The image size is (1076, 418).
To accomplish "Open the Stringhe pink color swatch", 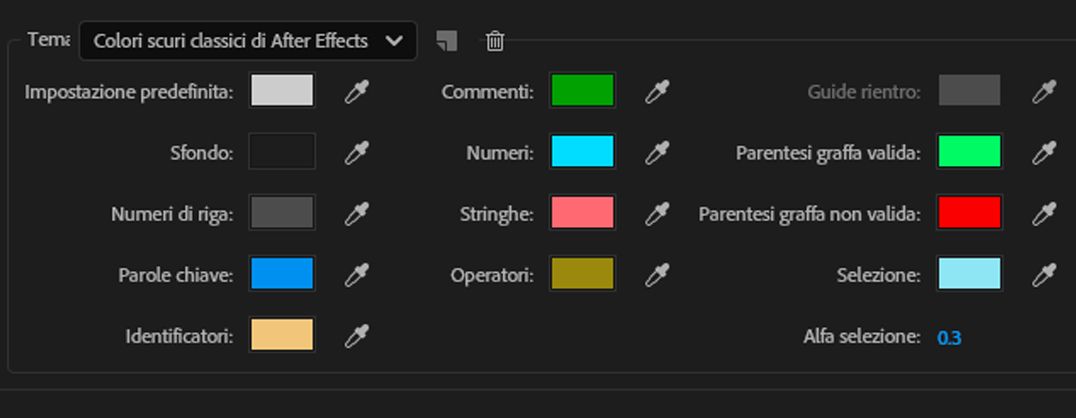I will click(x=582, y=213).
